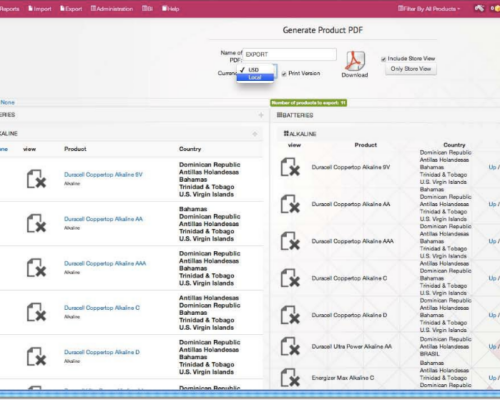Toggle the Print Version checkbox
The width and height of the screenshot is (500, 400).
[284, 74]
